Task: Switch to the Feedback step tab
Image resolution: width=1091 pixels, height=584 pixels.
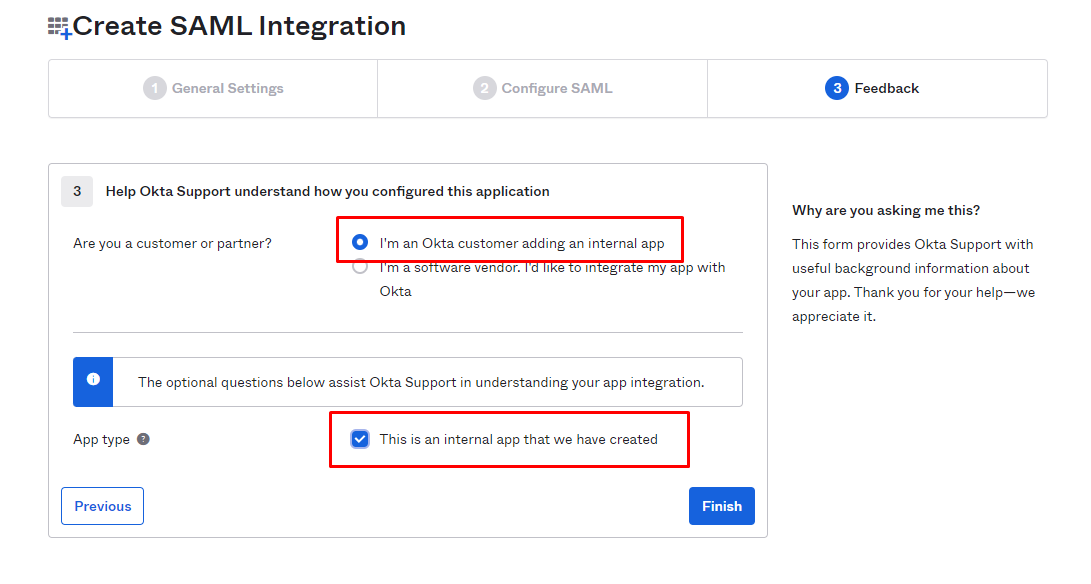Action: pos(877,88)
